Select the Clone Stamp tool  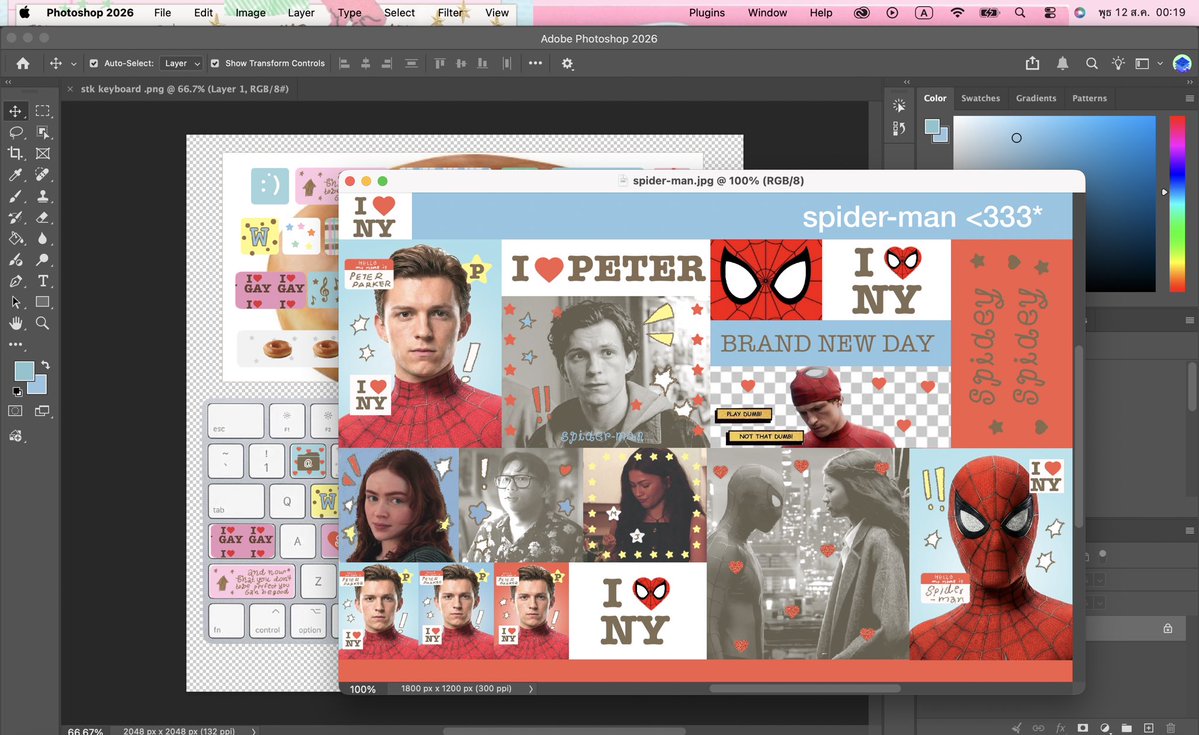click(43, 197)
